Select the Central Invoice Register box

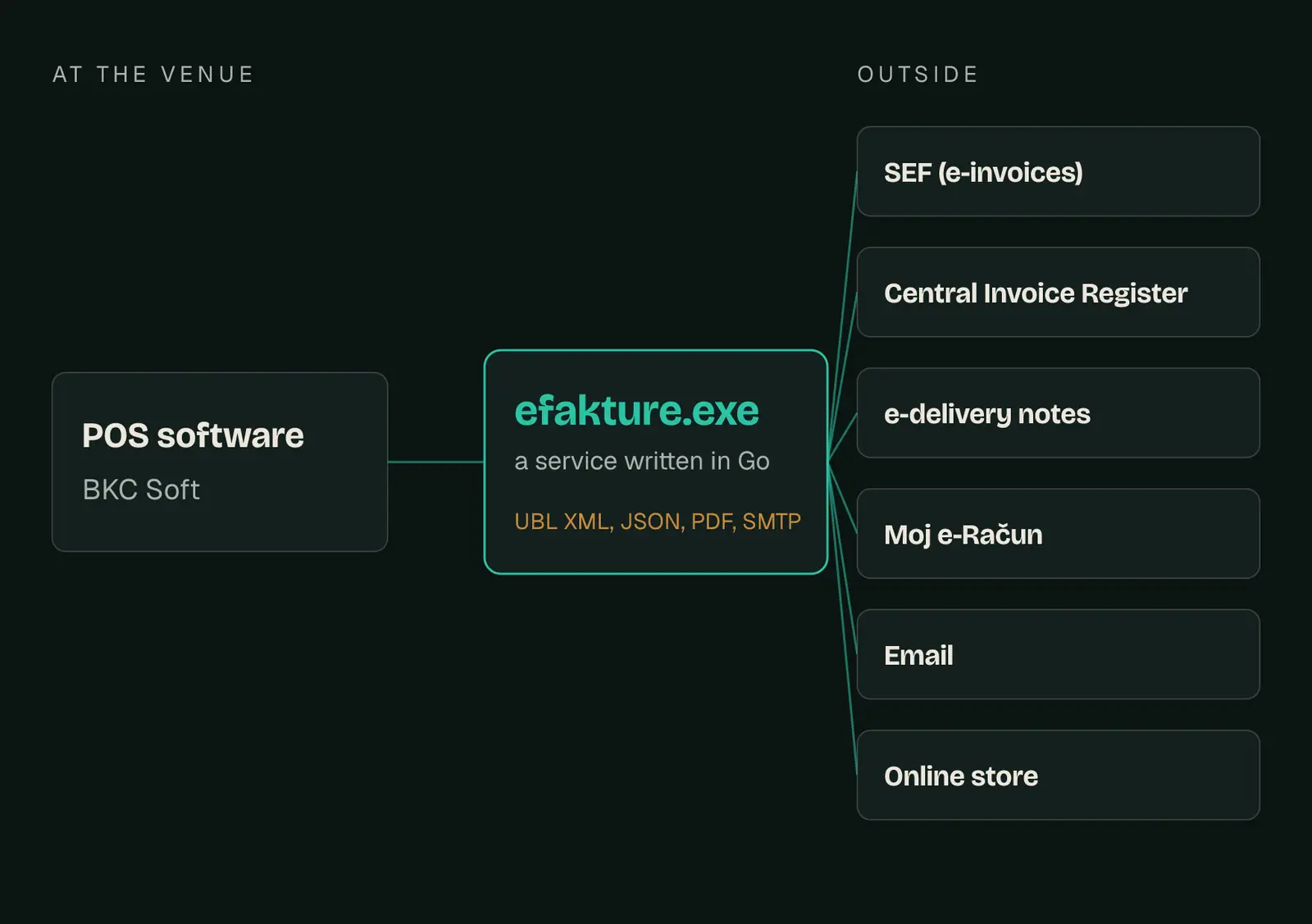(x=1058, y=292)
